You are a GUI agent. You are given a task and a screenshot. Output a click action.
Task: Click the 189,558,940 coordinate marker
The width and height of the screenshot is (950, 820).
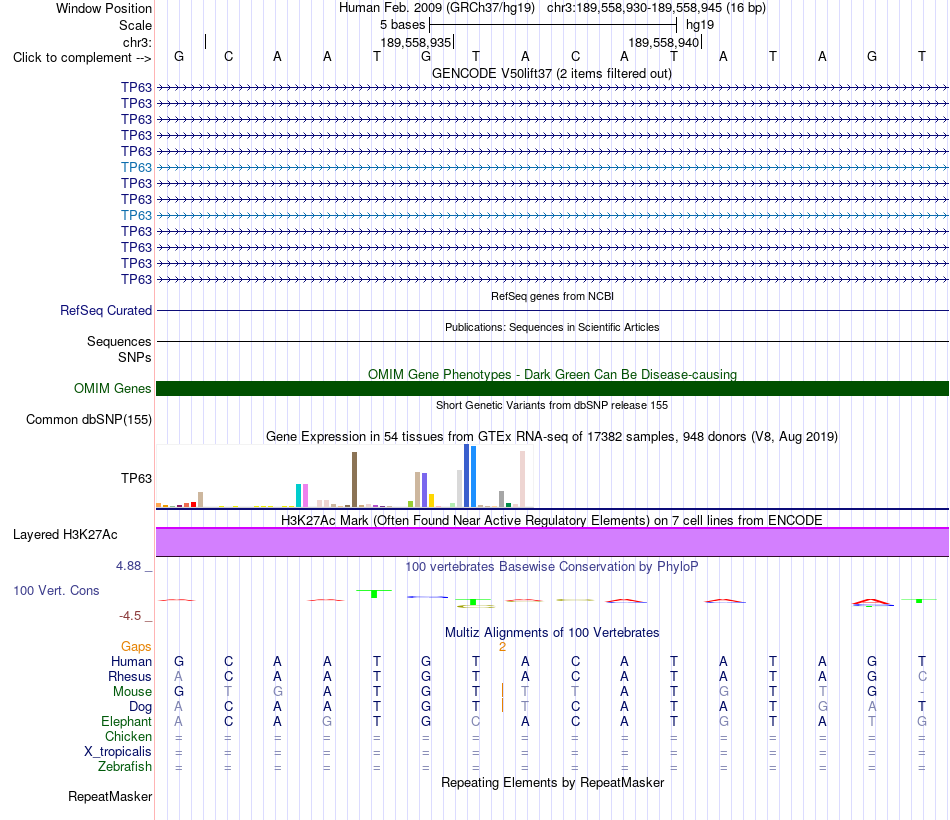click(x=664, y=42)
